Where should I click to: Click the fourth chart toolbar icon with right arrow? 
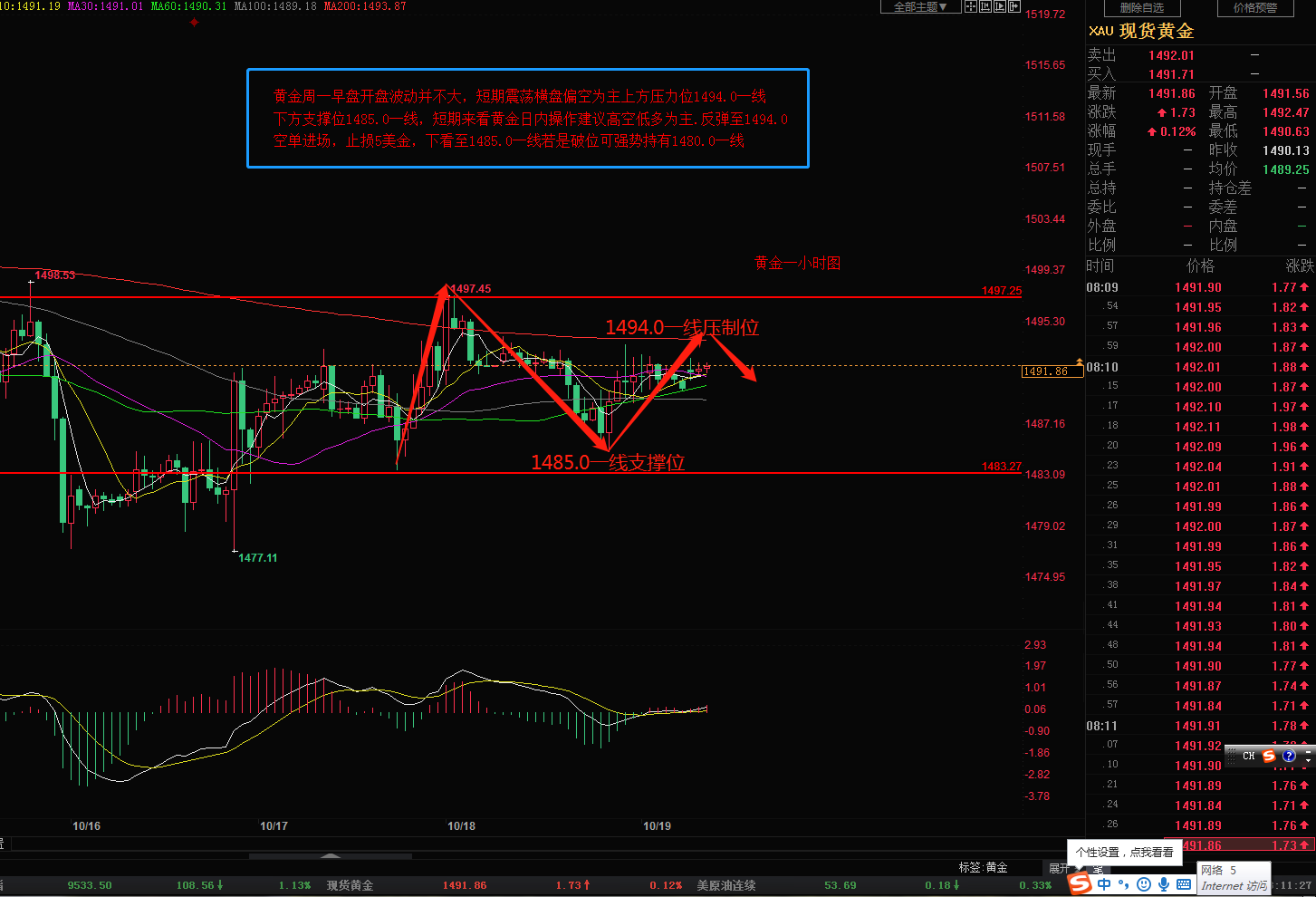pyautogui.click(x=1014, y=6)
